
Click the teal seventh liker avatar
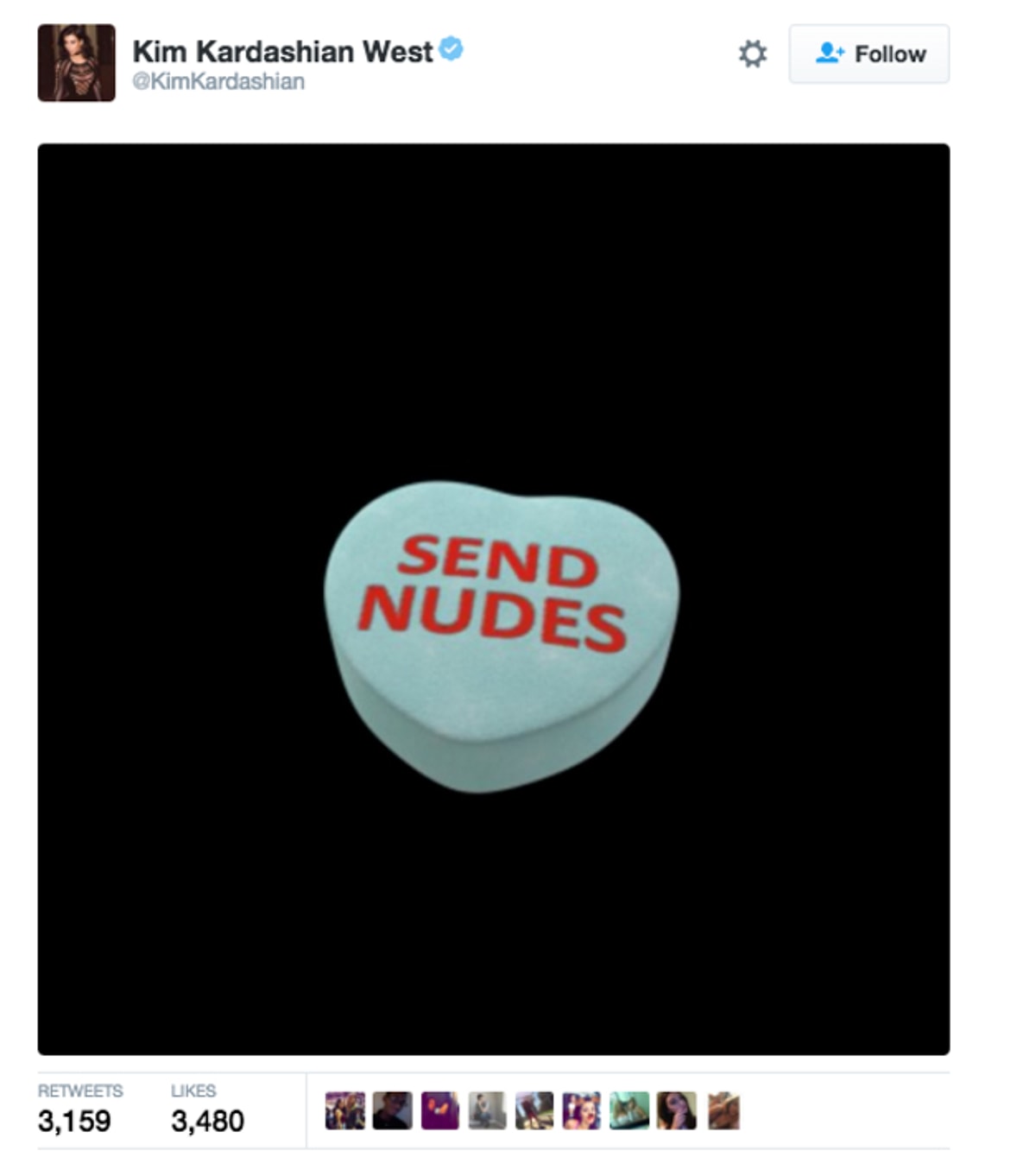point(629,1110)
